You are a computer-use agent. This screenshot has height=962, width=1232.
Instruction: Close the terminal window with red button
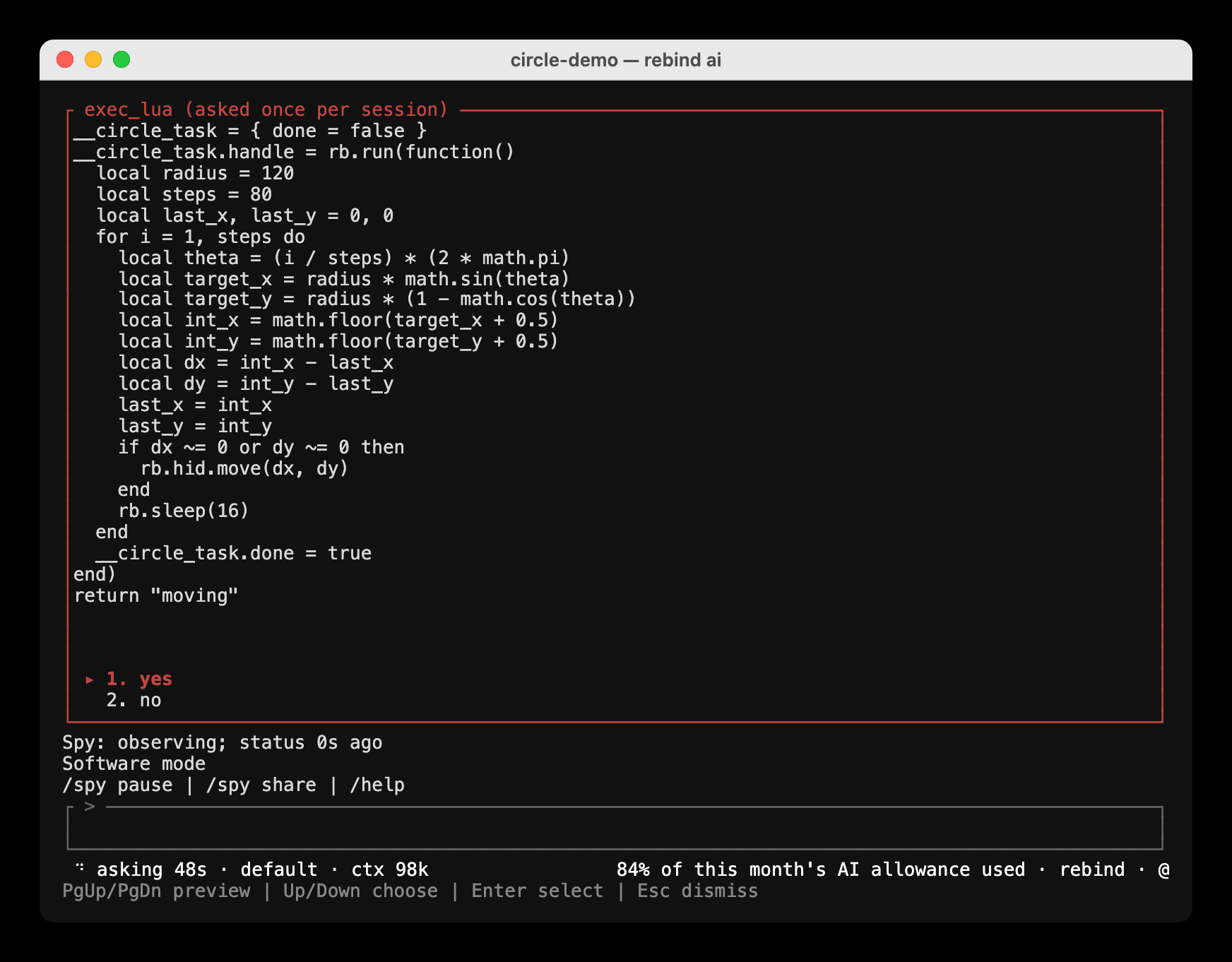65,59
